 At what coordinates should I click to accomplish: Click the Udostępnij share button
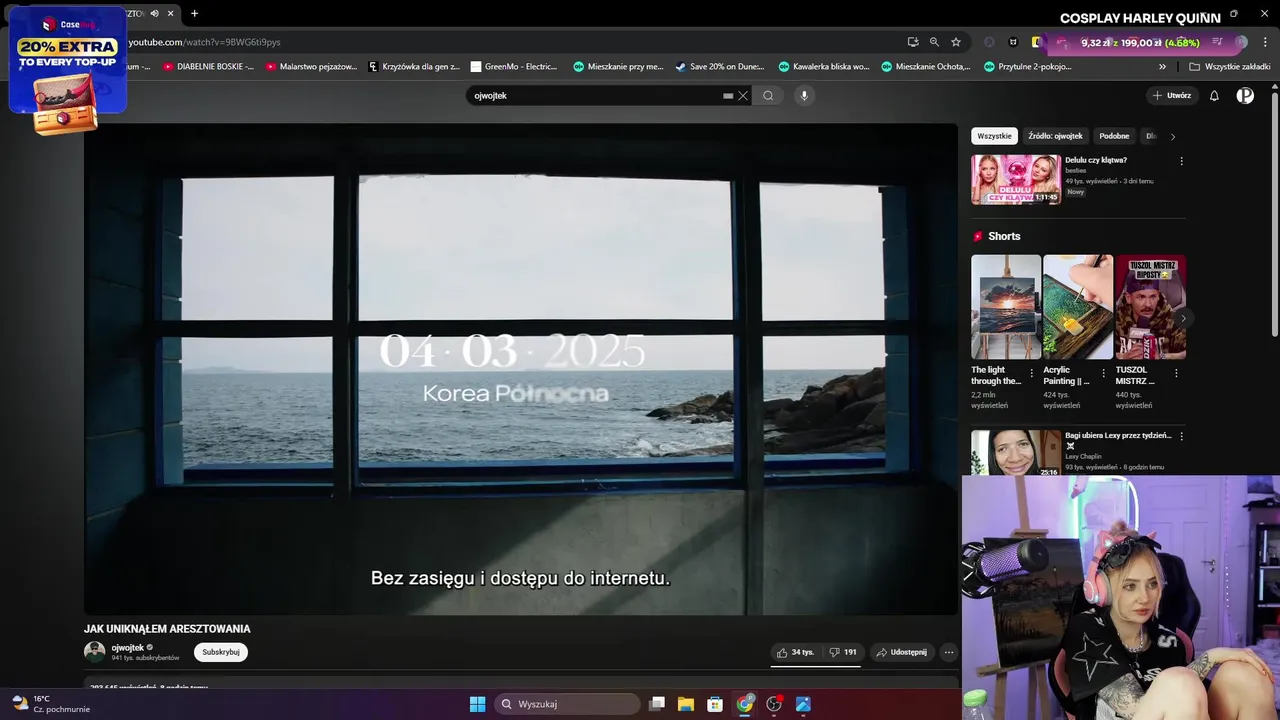pyautogui.click(x=901, y=652)
